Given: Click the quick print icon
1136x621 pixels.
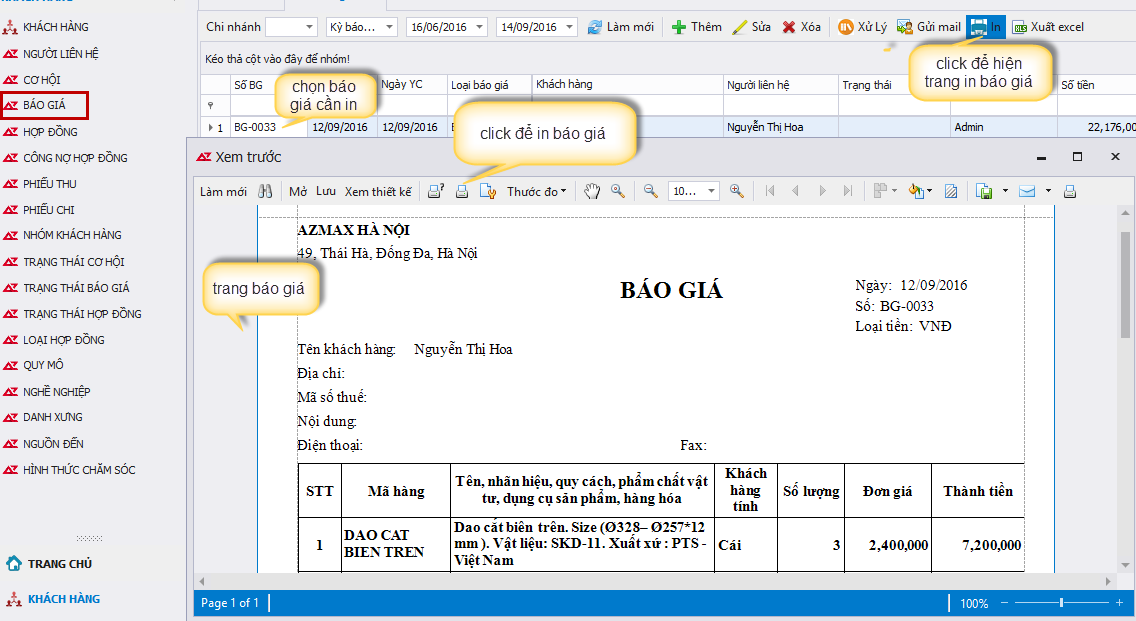Looking at the screenshot, I should 462,191.
